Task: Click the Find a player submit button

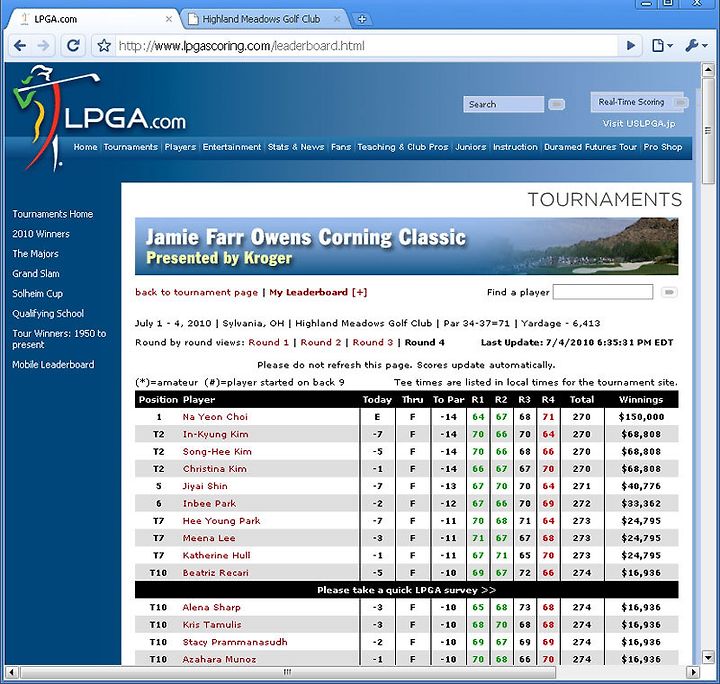Action: click(x=669, y=292)
